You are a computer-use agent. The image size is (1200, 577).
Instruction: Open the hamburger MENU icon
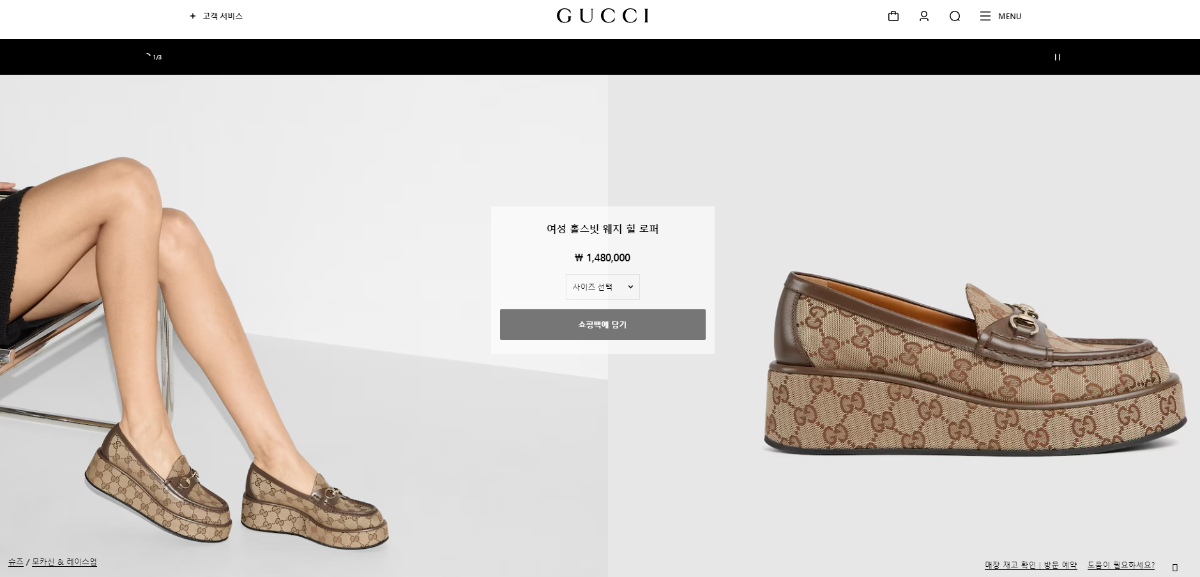(985, 16)
